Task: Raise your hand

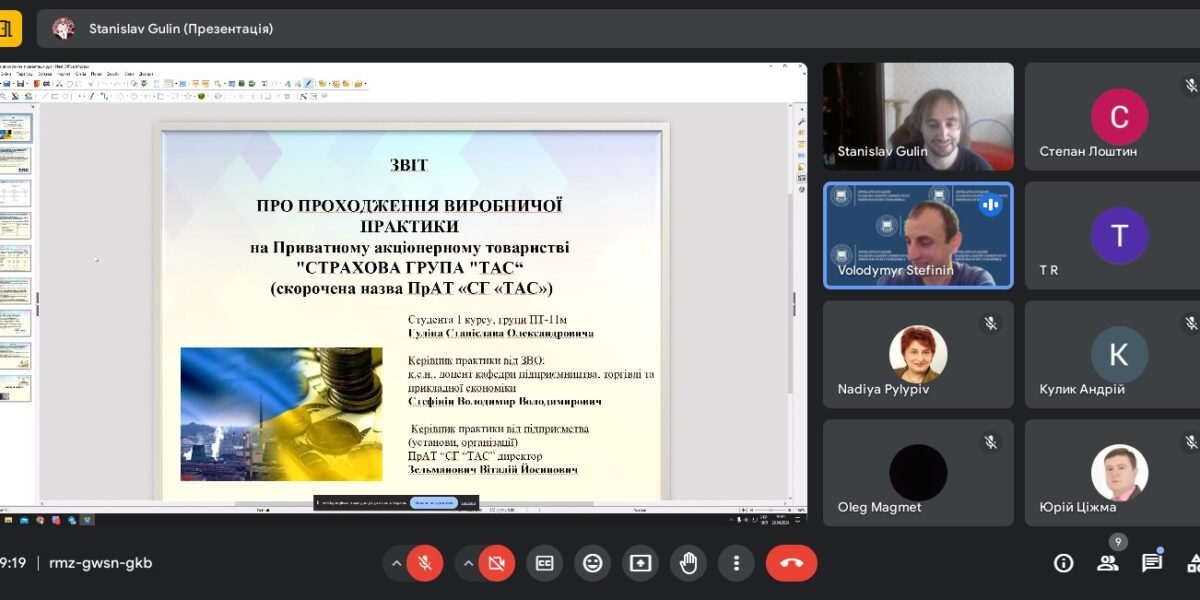Action: point(688,563)
